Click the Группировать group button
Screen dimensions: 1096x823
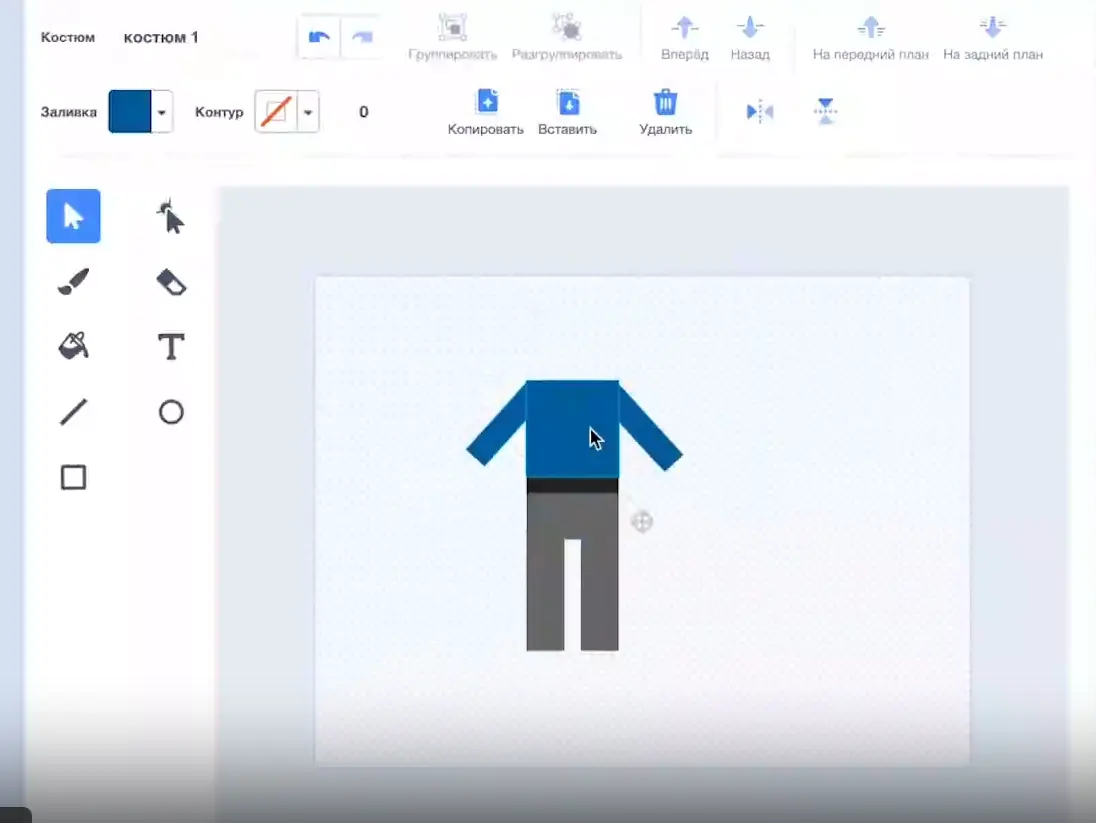tap(452, 38)
